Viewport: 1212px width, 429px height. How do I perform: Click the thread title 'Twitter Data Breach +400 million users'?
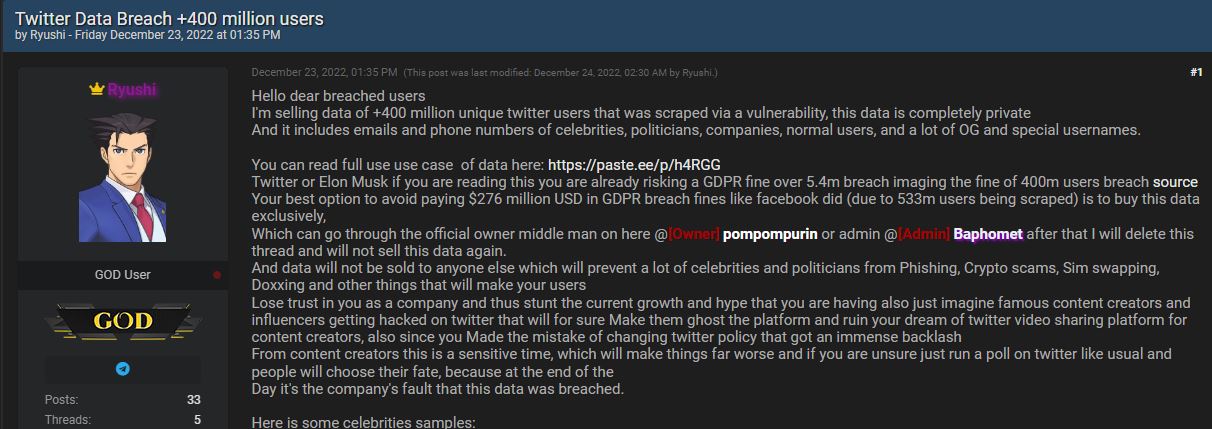click(169, 19)
